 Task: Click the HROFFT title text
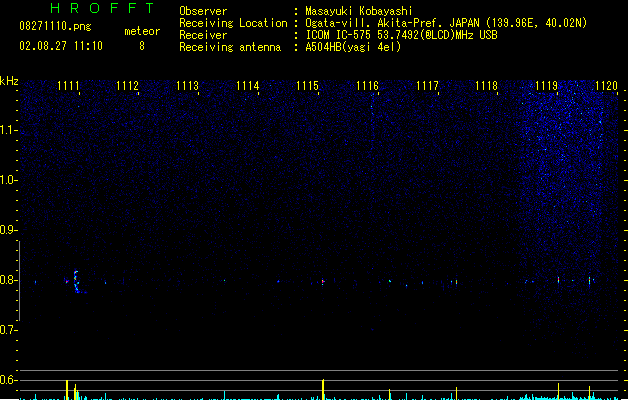click(x=102, y=8)
